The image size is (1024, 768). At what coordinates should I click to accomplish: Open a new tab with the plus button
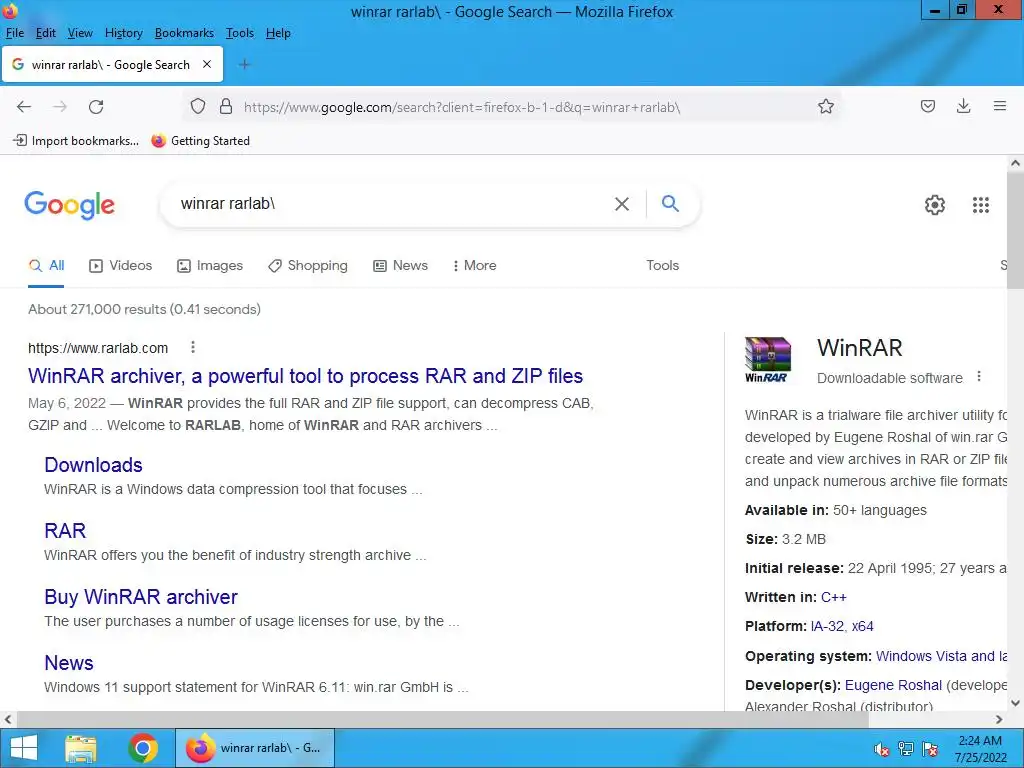click(244, 64)
